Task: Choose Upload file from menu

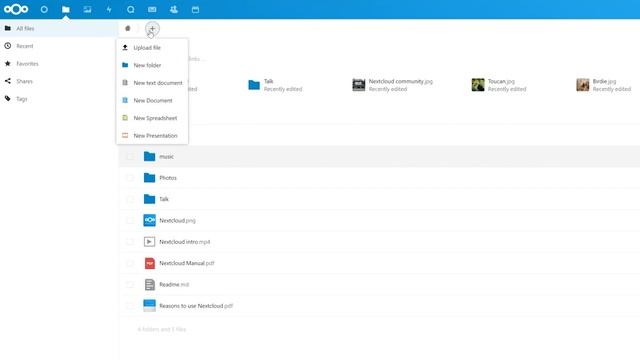Action: [152, 48]
